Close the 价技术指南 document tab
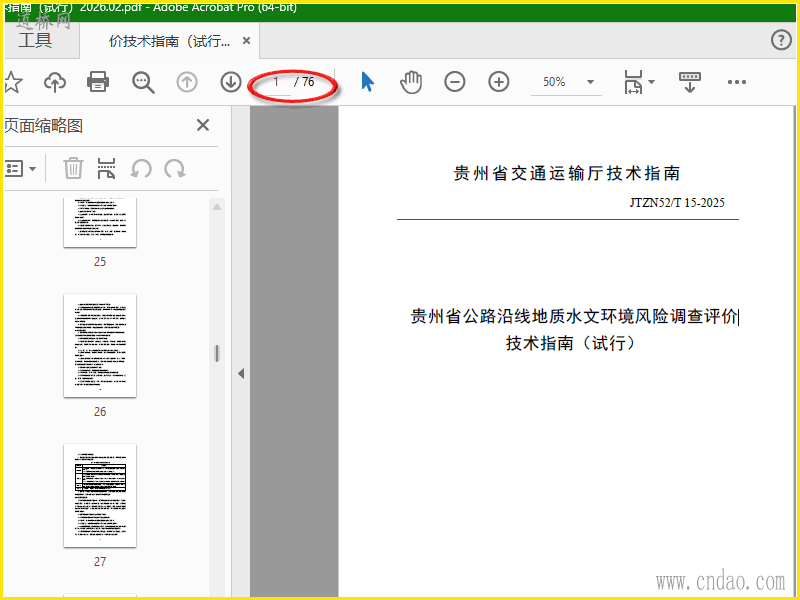800x600 pixels. [246, 40]
